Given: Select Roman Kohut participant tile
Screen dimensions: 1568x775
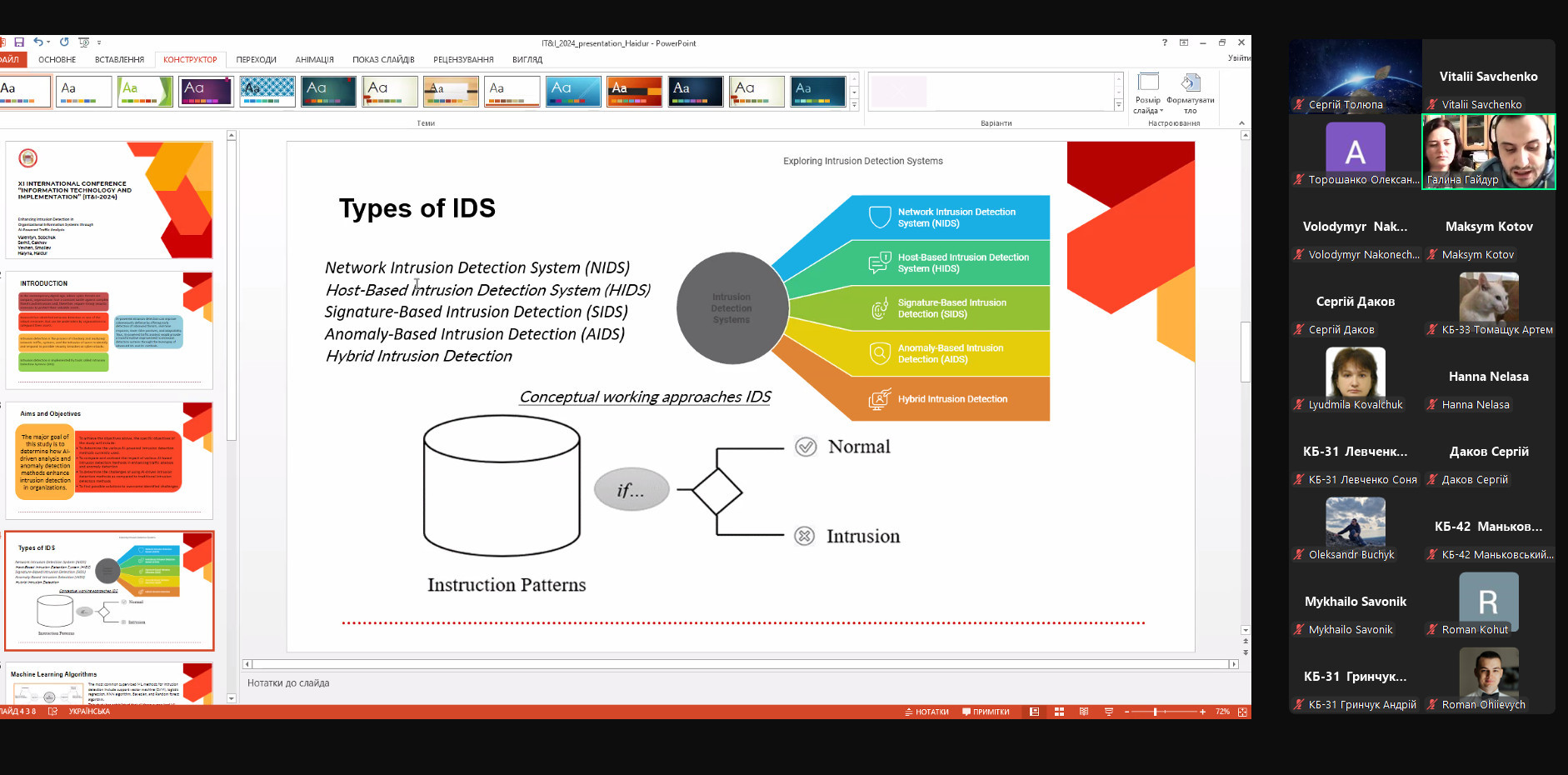Looking at the screenshot, I should click(x=1489, y=602).
